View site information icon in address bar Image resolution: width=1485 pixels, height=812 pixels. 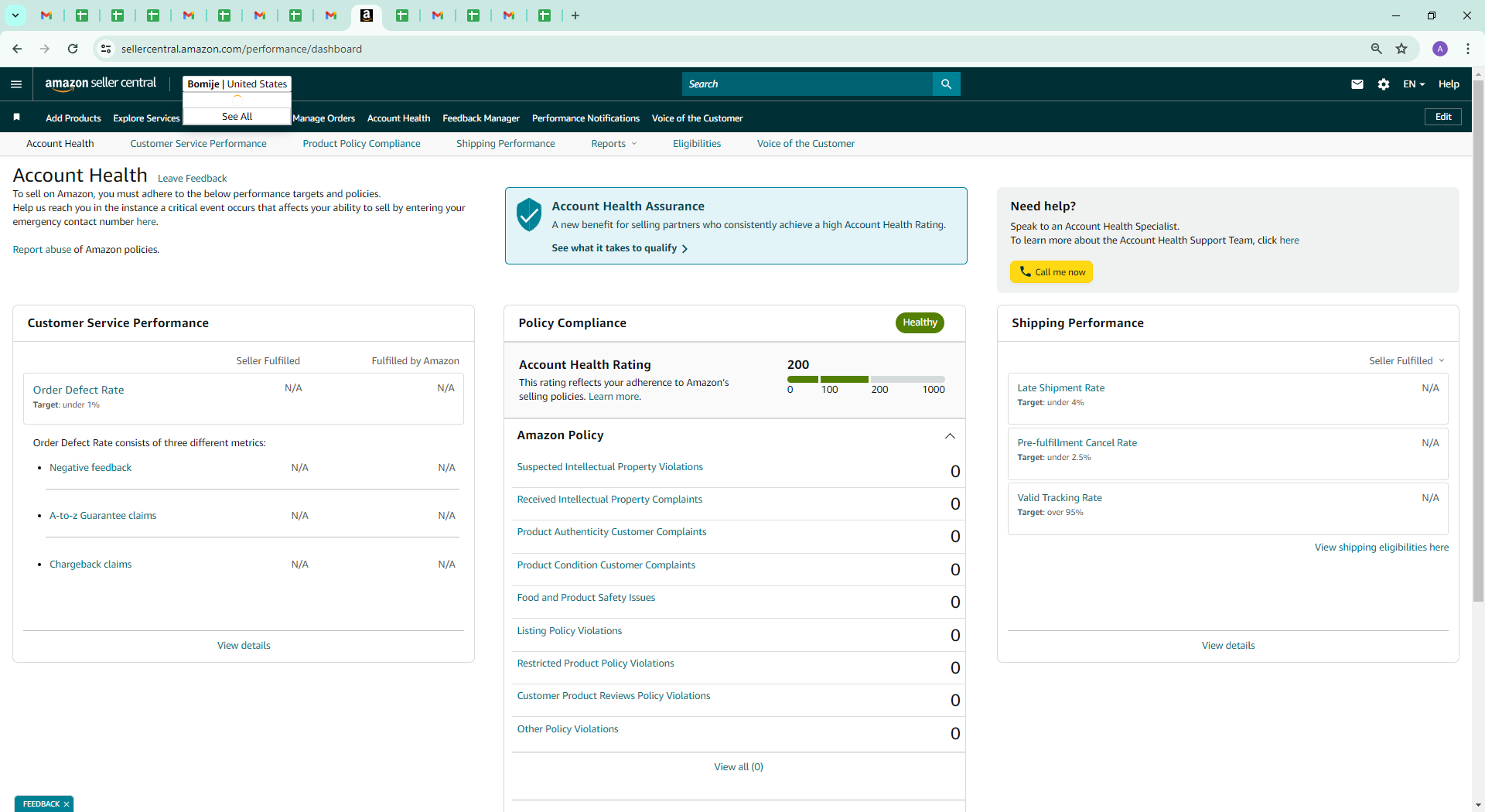[x=106, y=49]
